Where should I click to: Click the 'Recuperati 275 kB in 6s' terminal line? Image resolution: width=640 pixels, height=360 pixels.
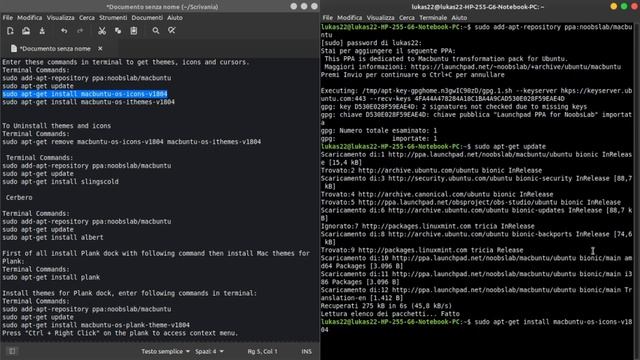[386, 306]
